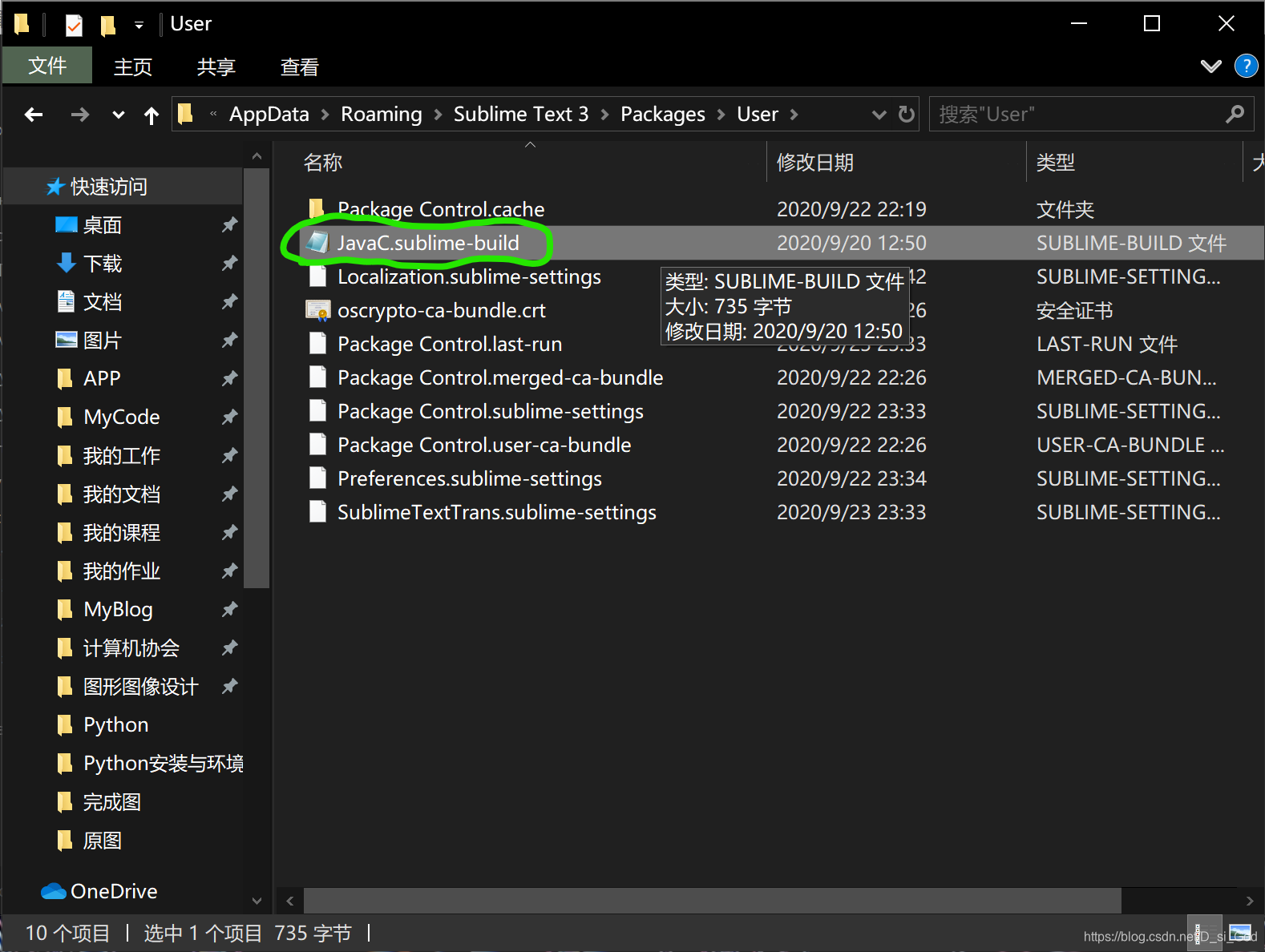Open 我的文档 folder in sidebar
The image size is (1265, 952).
pyautogui.click(x=121, y=494)
